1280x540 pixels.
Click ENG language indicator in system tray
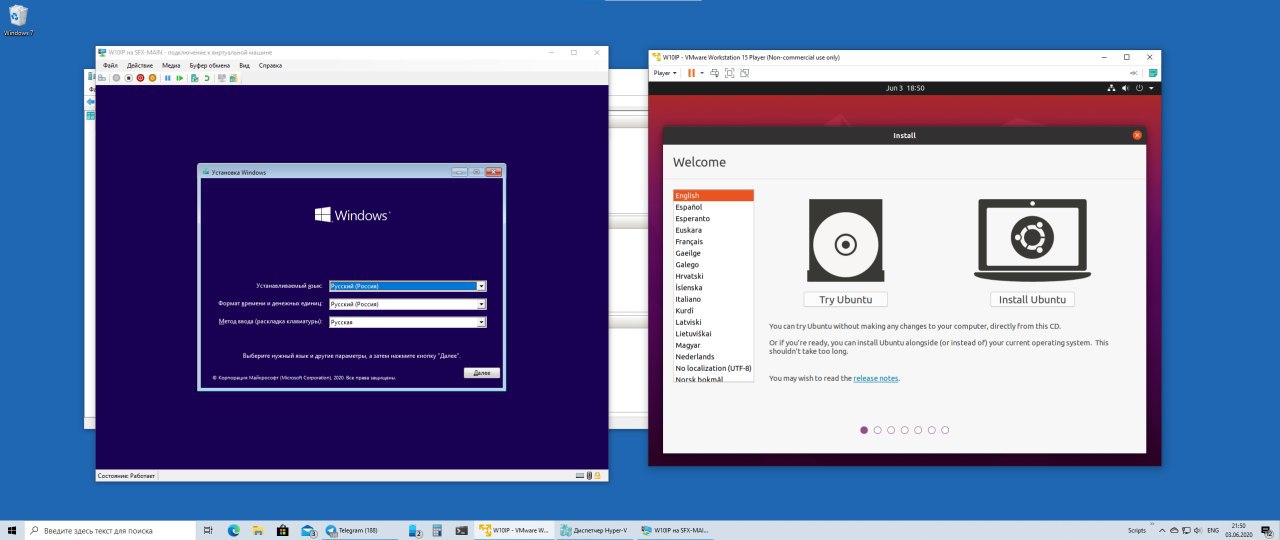1213,530
